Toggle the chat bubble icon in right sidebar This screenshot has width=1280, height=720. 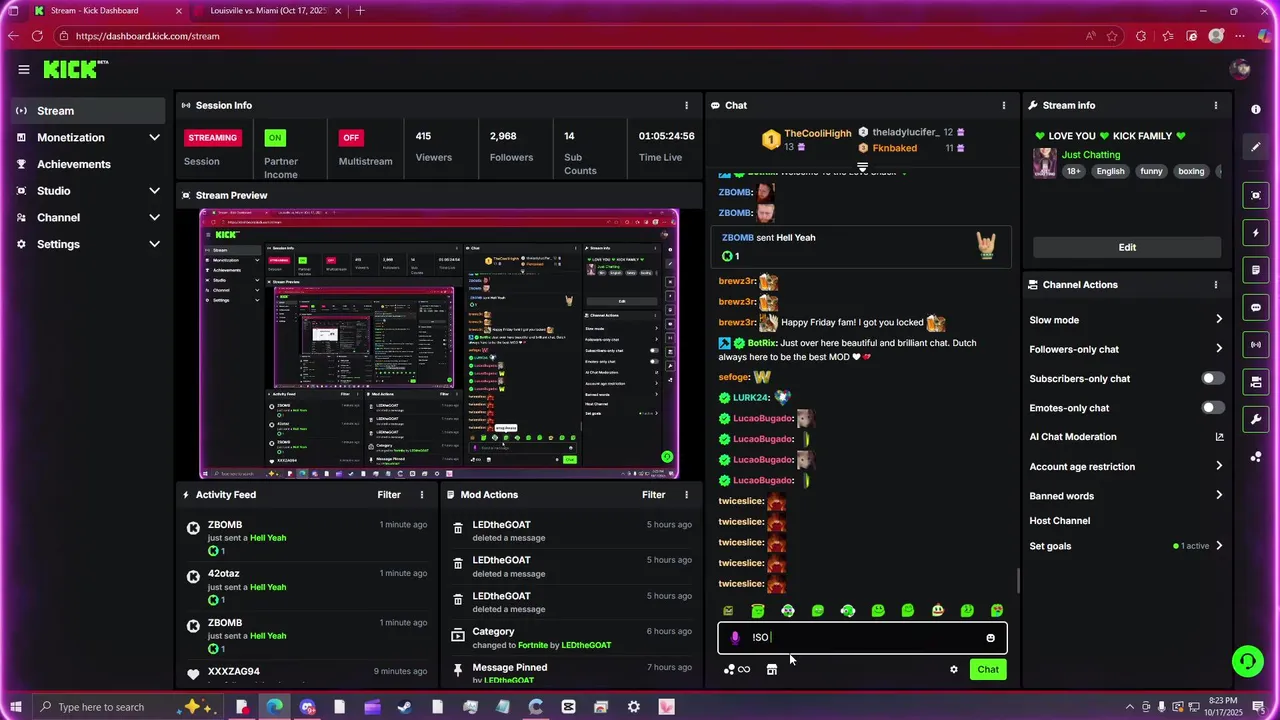coord(1256,307)
